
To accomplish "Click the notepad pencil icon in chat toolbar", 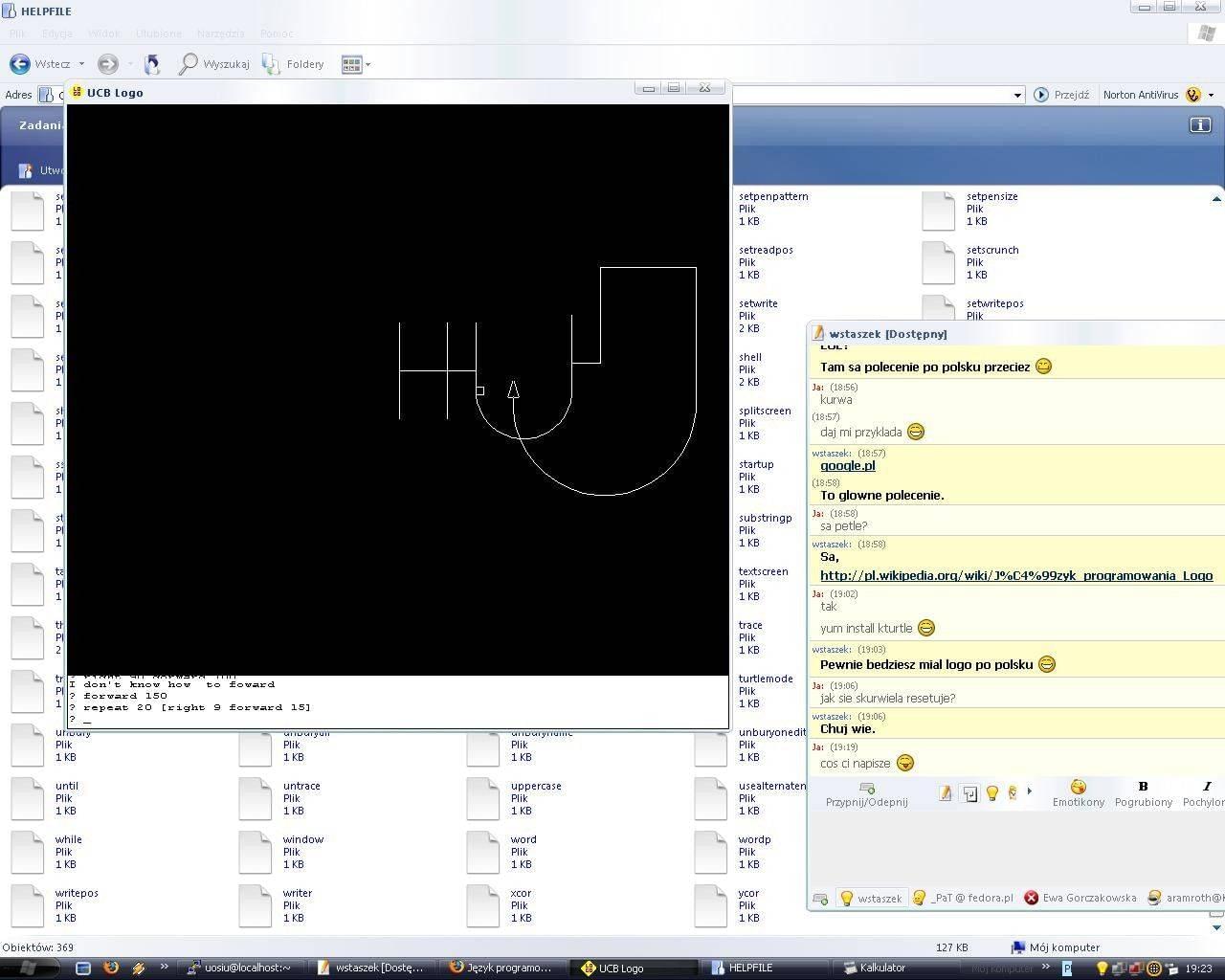I will (946, 793).
